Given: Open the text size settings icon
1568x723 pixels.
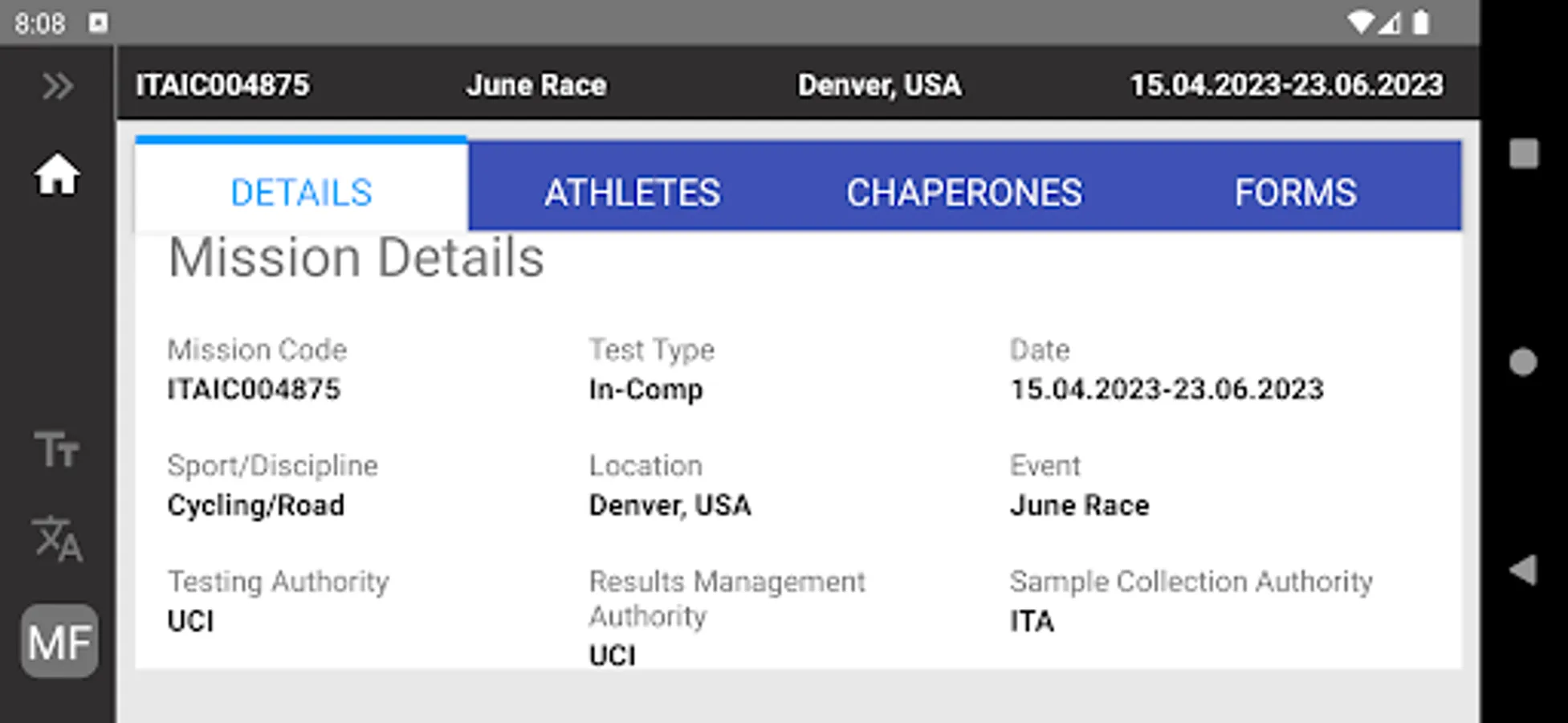Looking at the screenshot, I should click(x=57, y=448).
